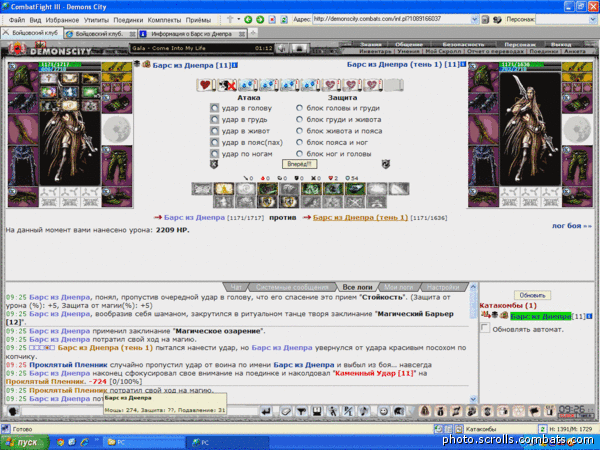Select defense блок ног и головы
This screenshot has height=450, width=600.
299,154
